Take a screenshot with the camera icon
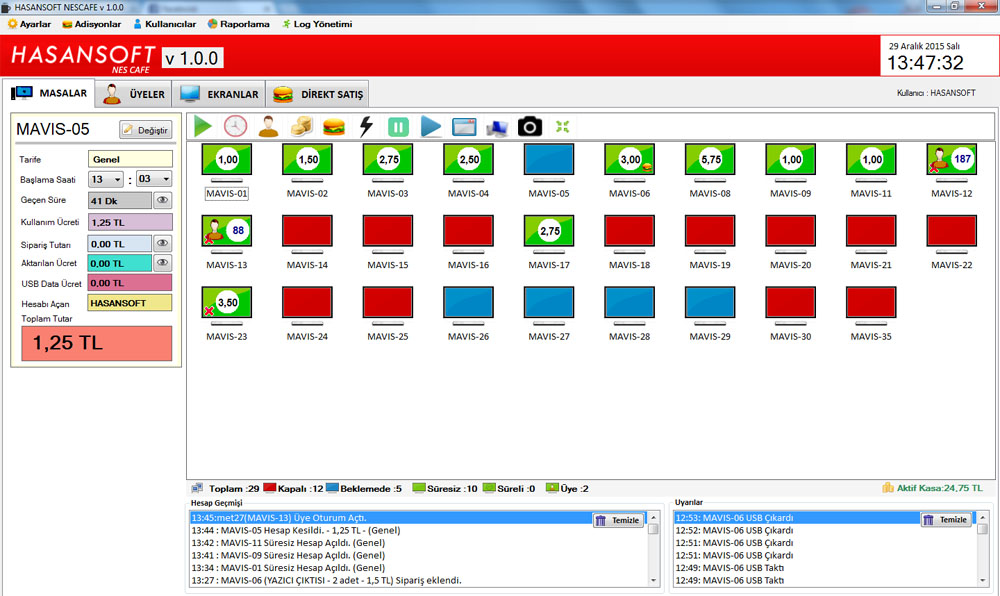 529,126
